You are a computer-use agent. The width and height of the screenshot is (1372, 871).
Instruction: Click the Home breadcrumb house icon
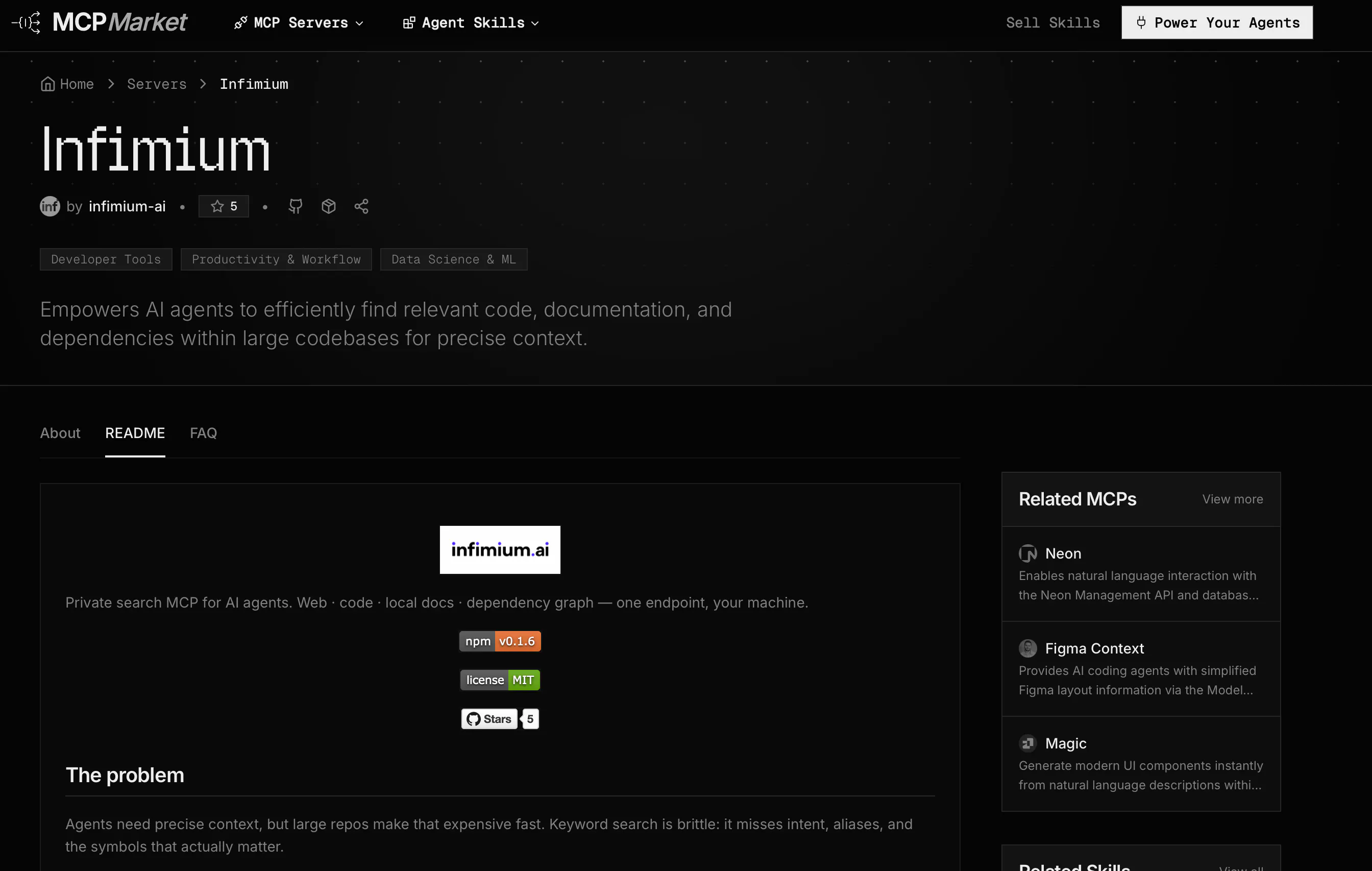point(48,84)
